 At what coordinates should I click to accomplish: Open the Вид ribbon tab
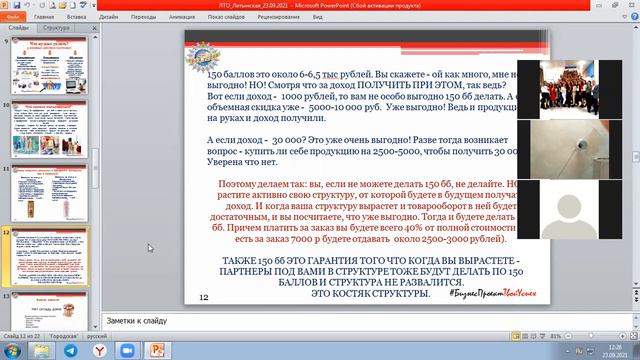(318, 17)
